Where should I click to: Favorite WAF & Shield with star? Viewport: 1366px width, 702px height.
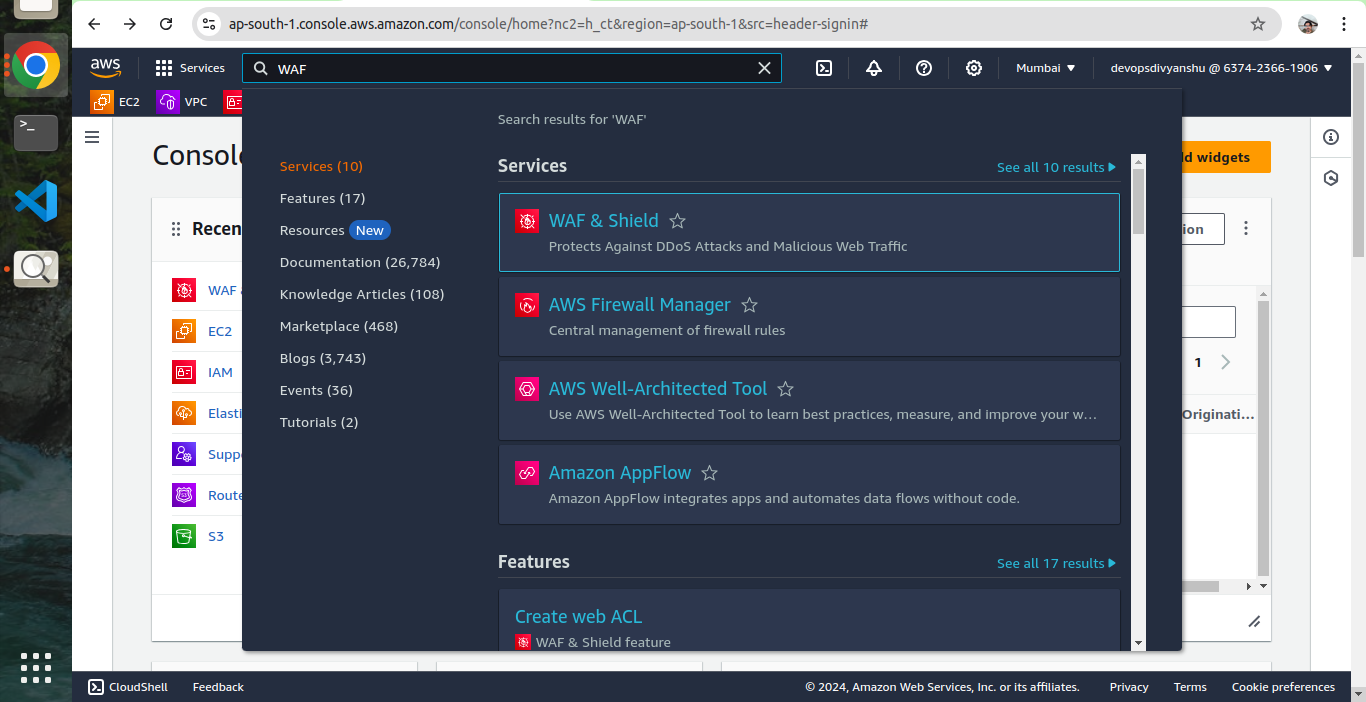pyautogui.click(x=677, y=221)
